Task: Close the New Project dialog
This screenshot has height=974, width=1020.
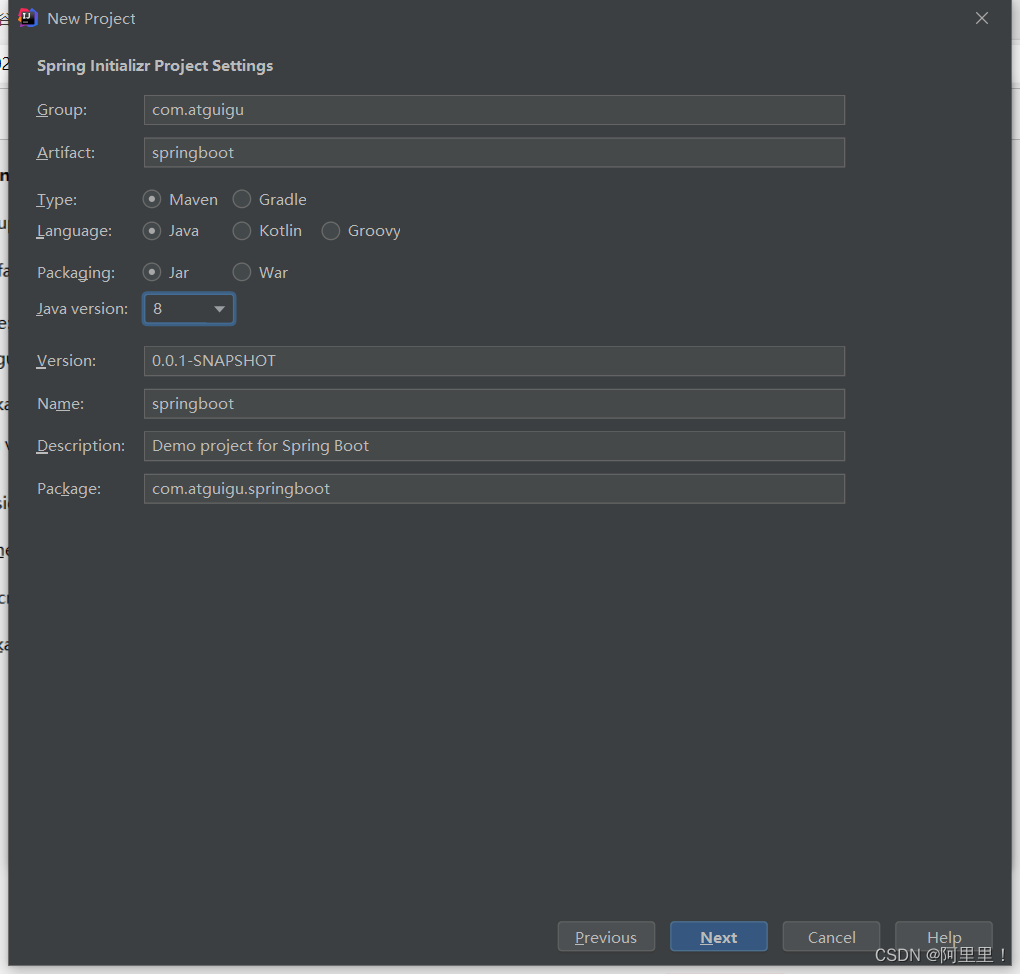Action: coord(982,18)
